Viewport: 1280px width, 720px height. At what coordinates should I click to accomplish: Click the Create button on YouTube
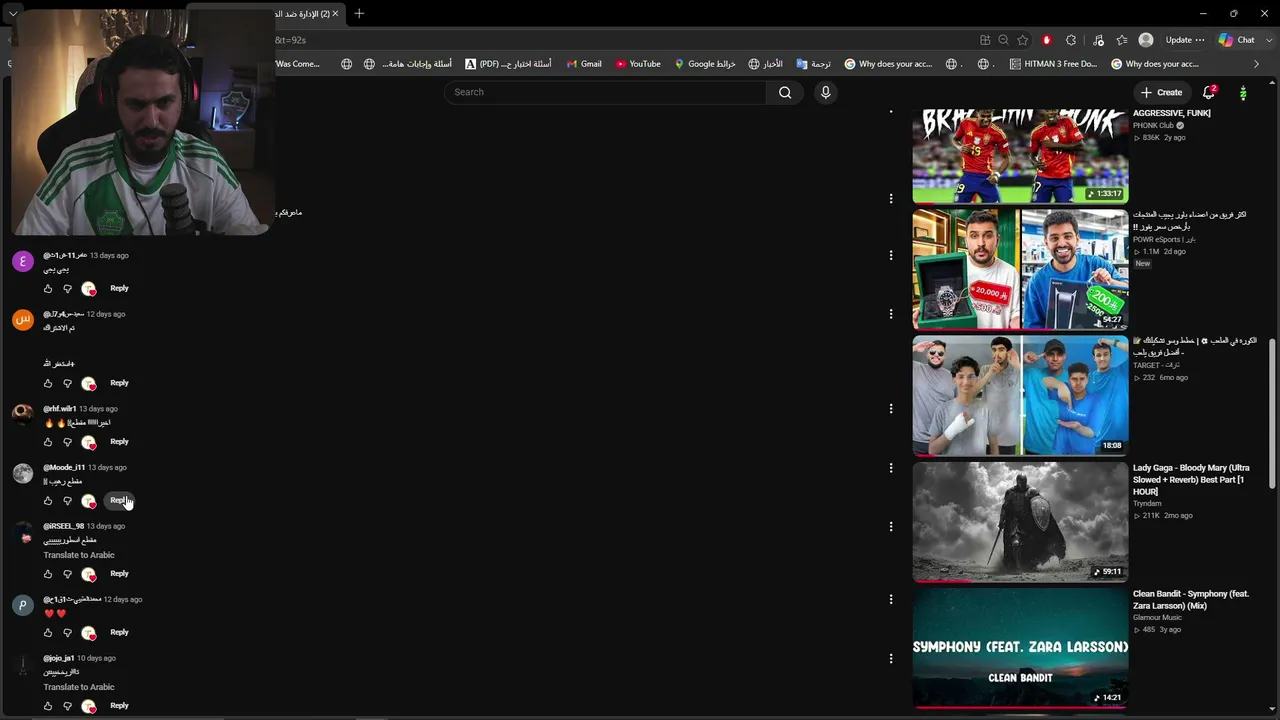[1162, 92]
